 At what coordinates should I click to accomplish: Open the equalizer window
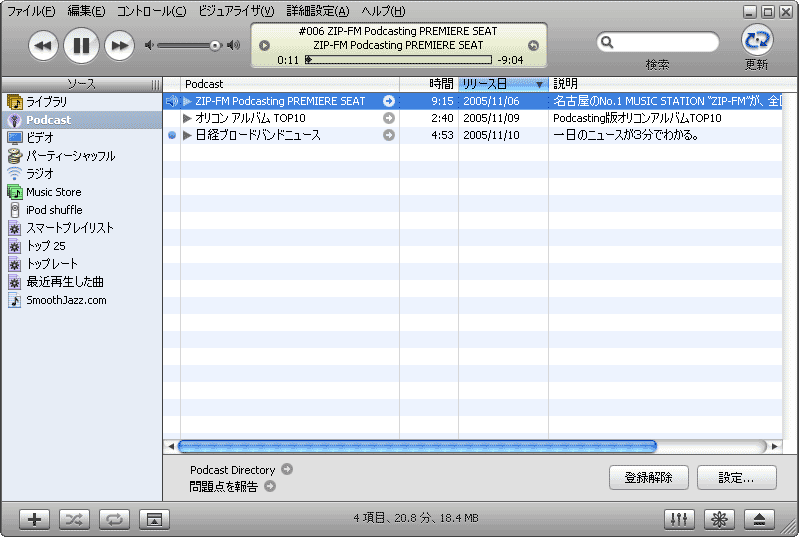[x=679, y=520]
